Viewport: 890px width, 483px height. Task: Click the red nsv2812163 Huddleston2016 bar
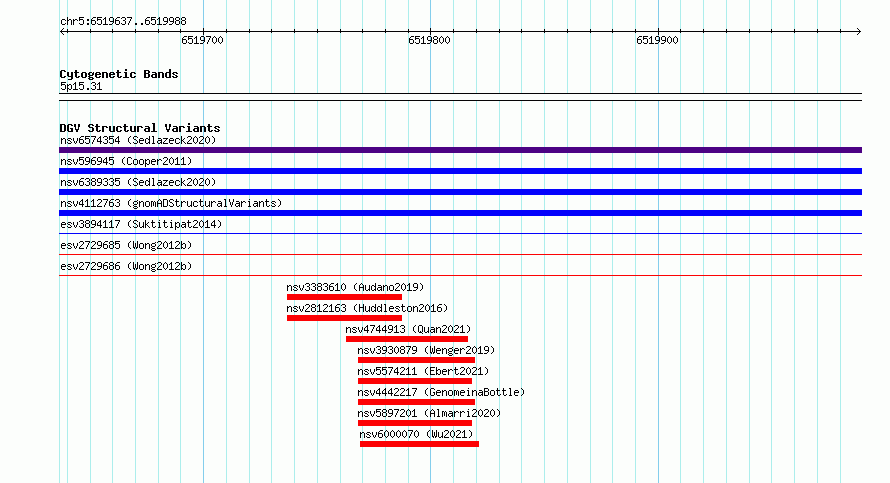point(345,318)
